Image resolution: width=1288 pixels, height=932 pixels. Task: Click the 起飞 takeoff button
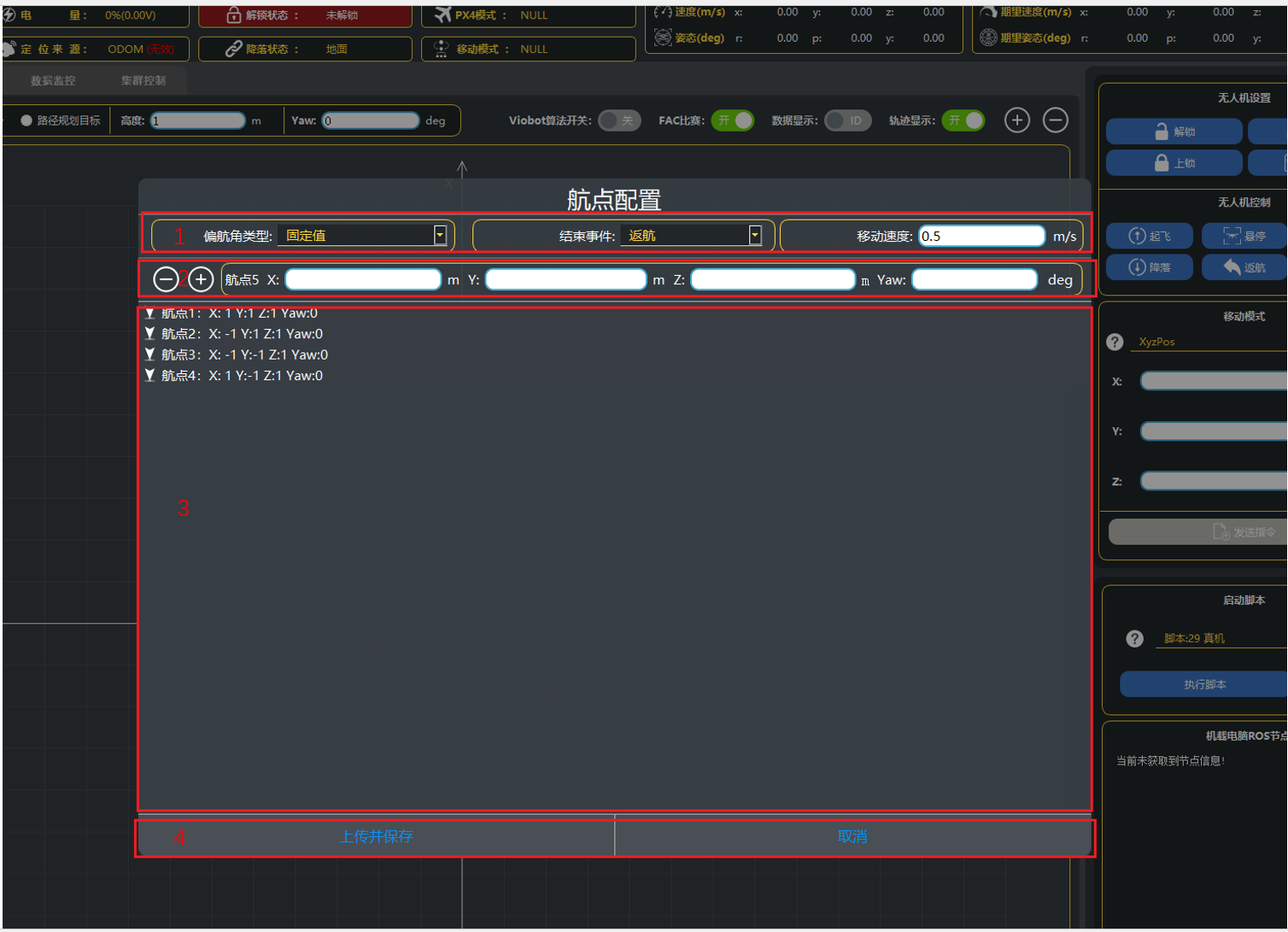pos(1150,236)
